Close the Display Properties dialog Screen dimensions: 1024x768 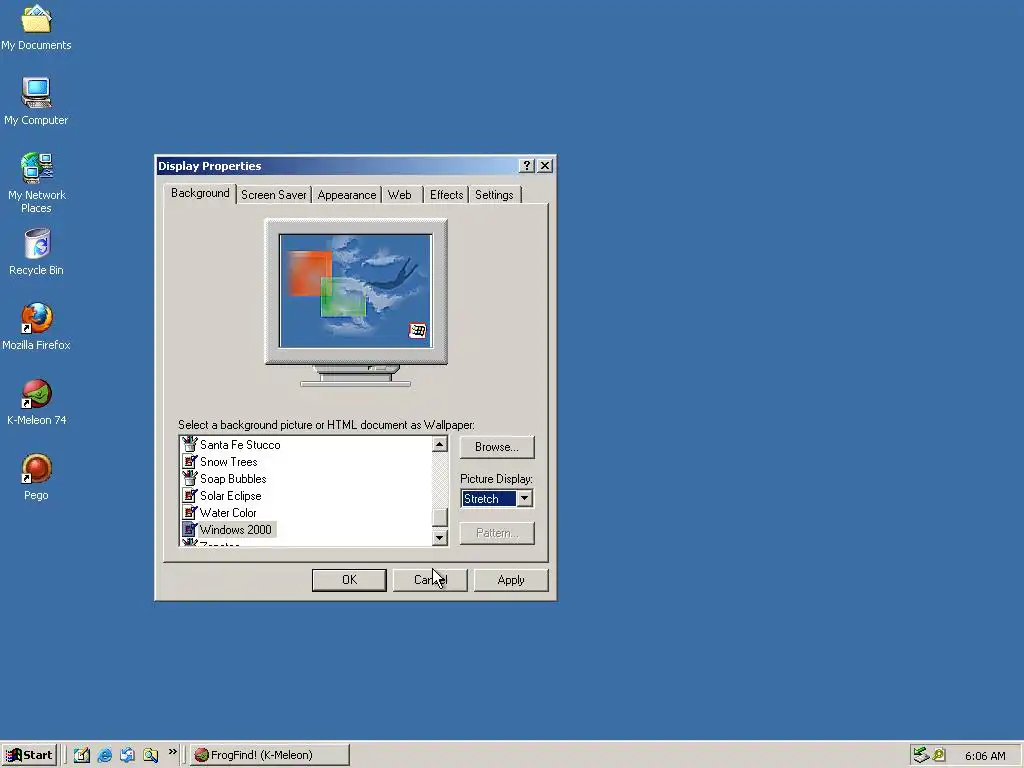545,166
